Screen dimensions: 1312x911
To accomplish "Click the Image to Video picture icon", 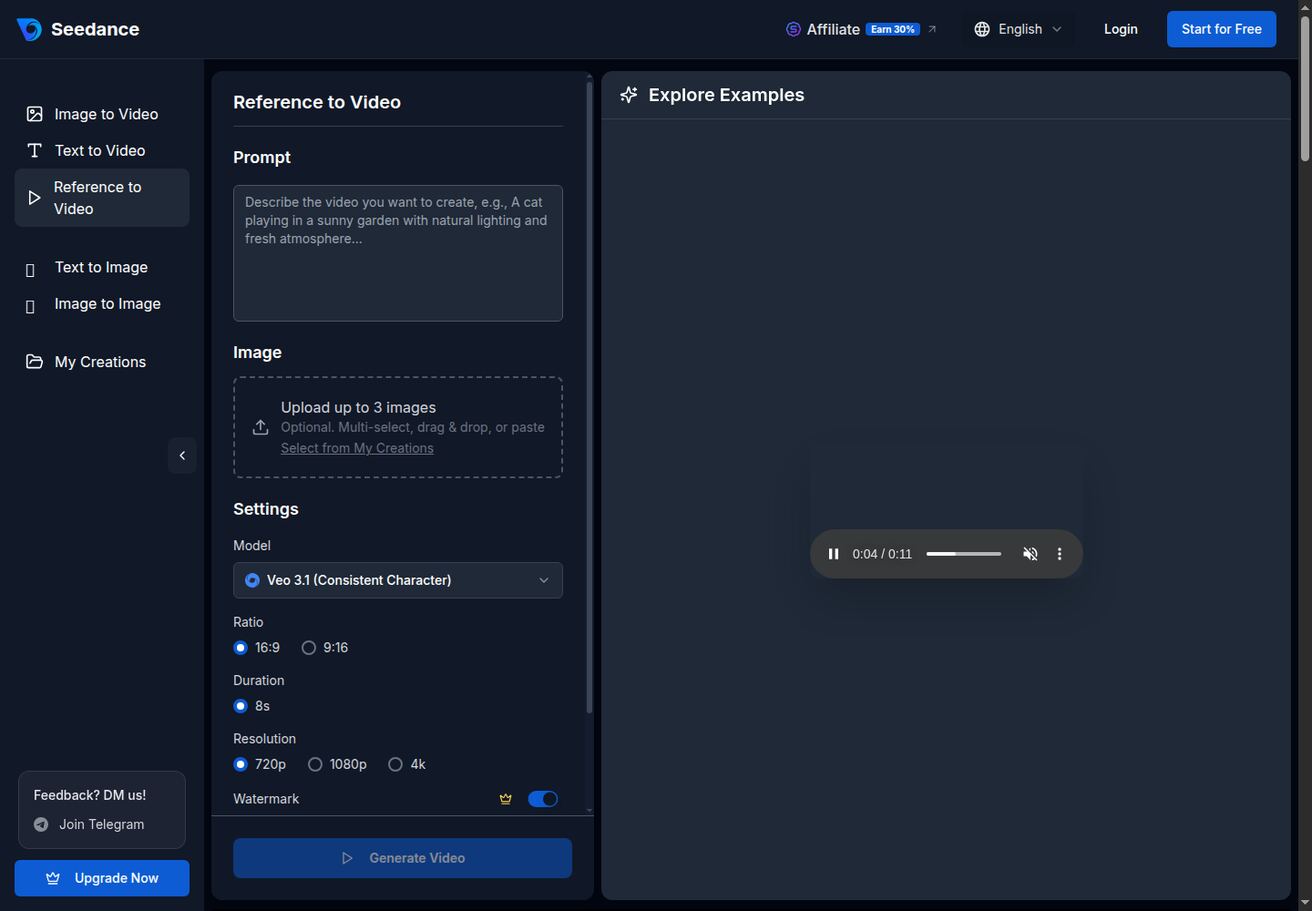I will [34, 114].
